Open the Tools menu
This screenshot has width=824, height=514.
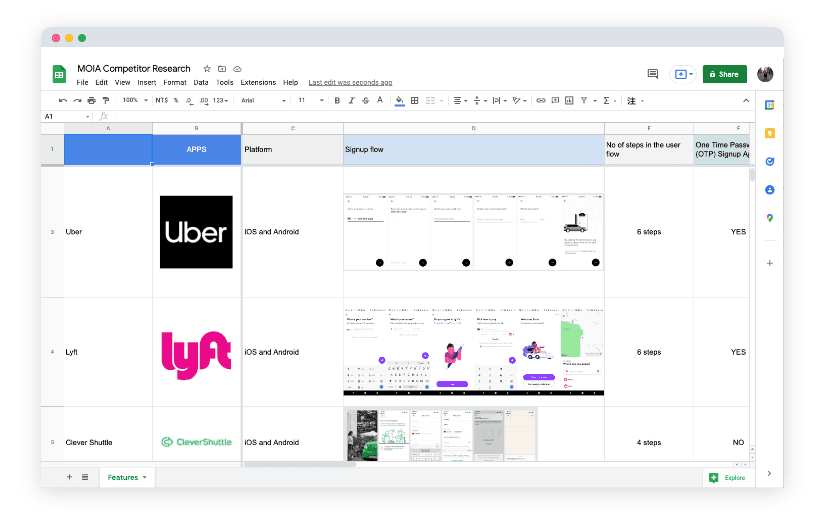(x=224, y=83)
